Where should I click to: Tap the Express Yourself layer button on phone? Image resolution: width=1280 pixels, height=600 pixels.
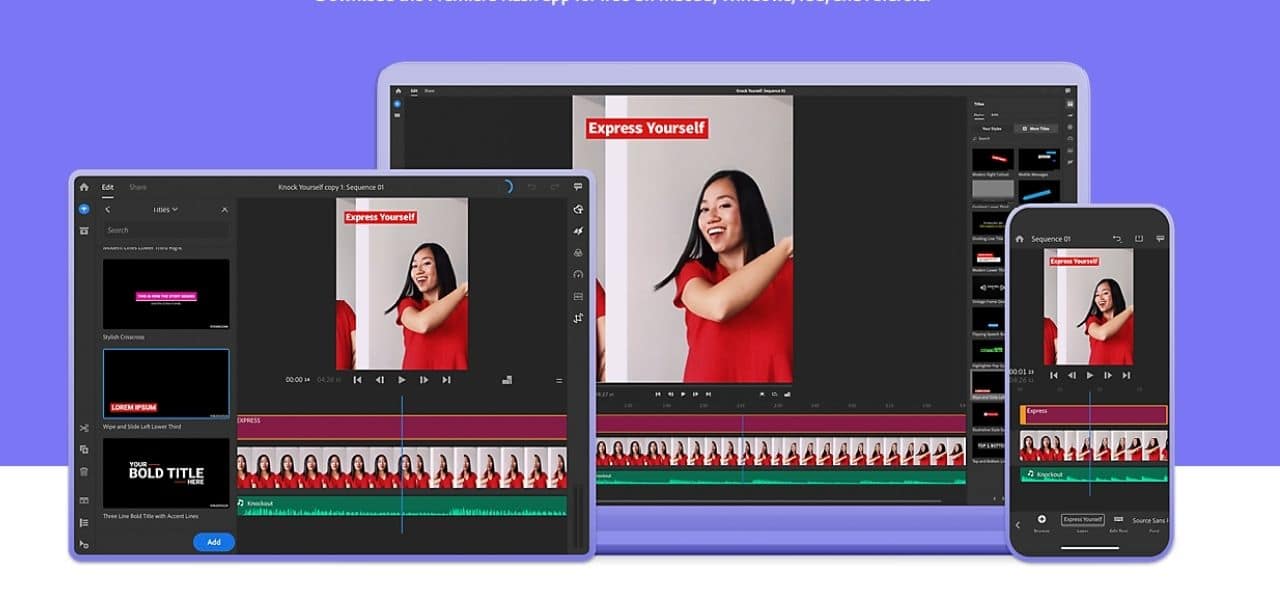point(1082,520)
